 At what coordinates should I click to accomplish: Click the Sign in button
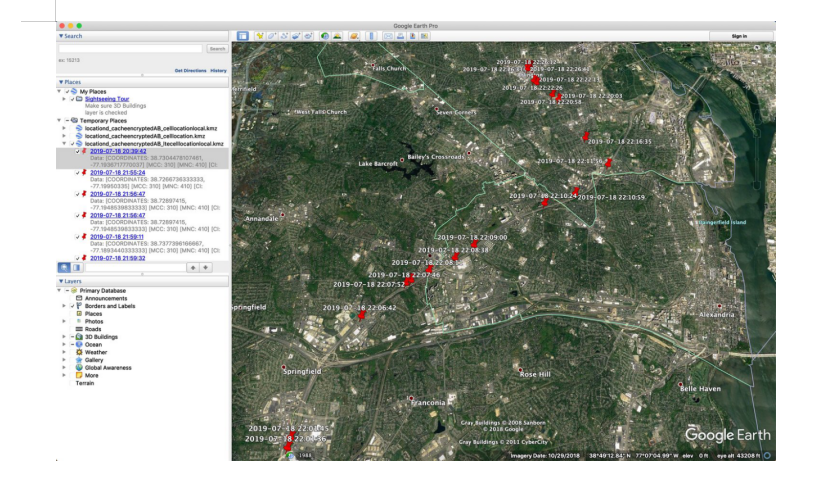pyautogui.click(x=740, y=36)
